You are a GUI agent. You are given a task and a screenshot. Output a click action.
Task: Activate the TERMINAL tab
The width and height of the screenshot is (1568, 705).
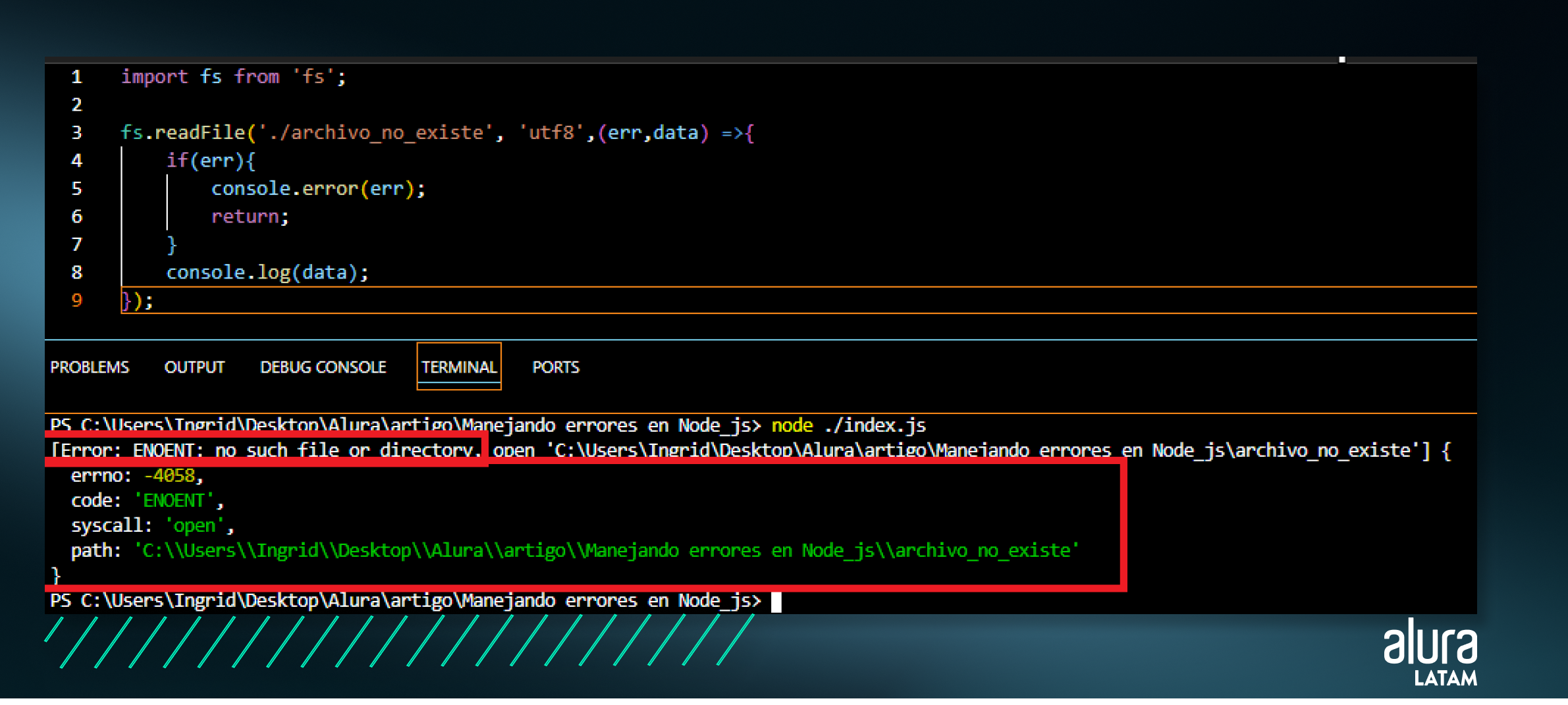[459, 367]
